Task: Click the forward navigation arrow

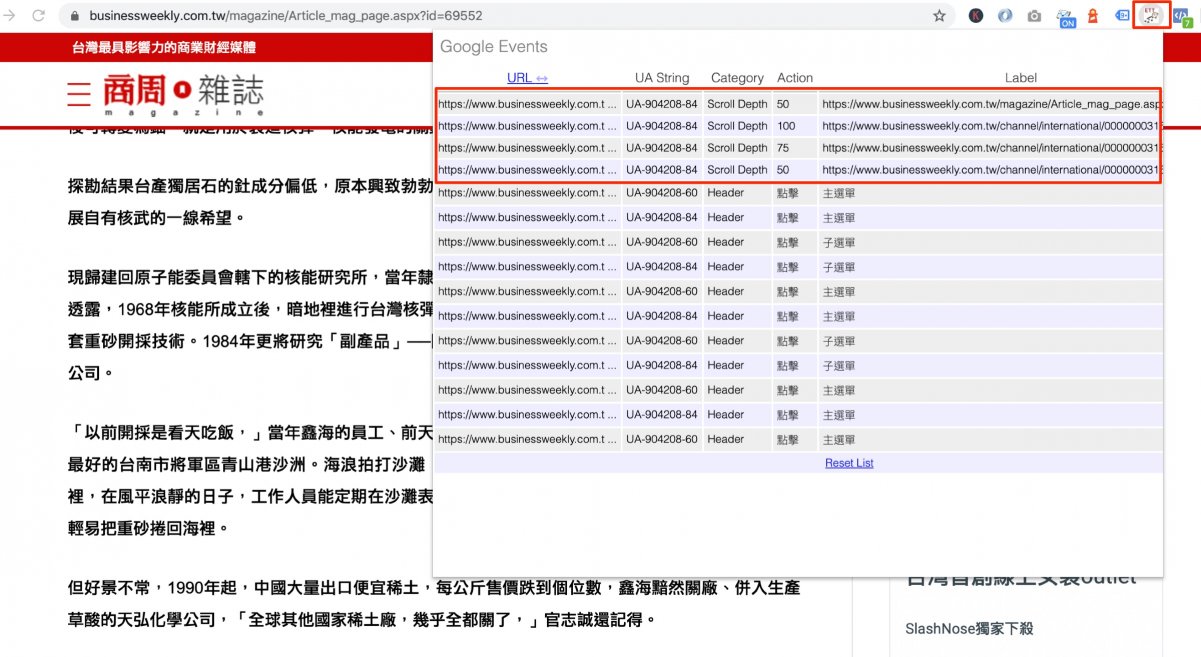Action: tap(11, 16)
